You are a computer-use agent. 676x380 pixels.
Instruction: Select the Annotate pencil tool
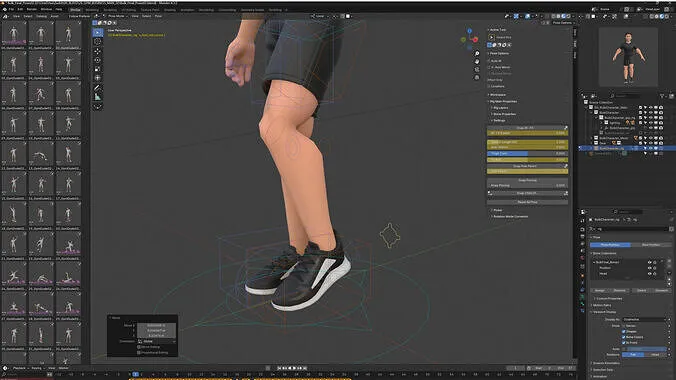[98, 88]
